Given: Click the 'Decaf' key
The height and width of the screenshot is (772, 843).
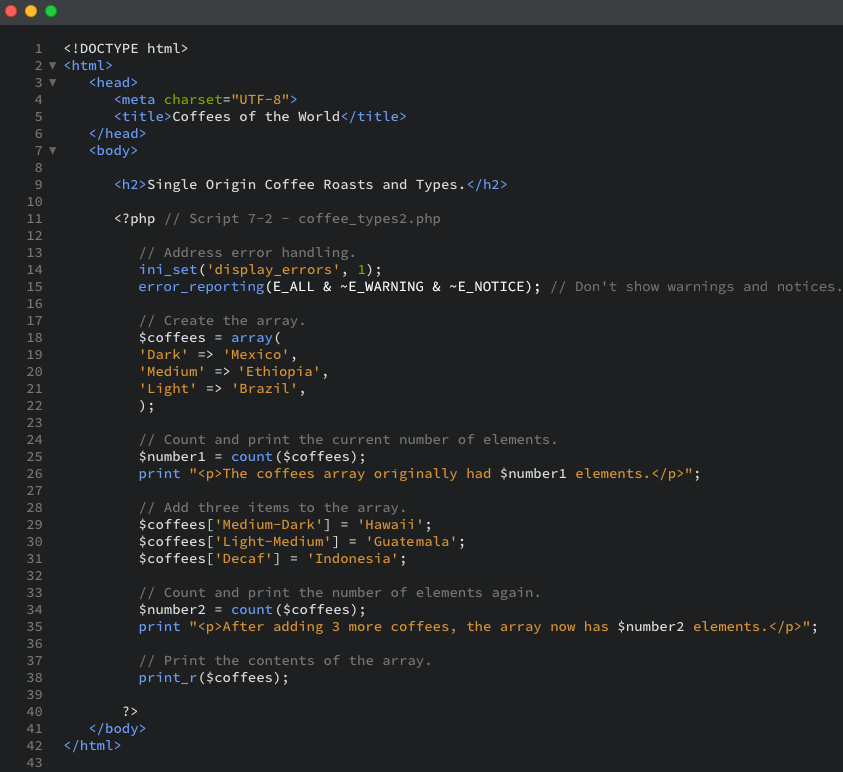Looking at the screenshot, I should 243,559.
